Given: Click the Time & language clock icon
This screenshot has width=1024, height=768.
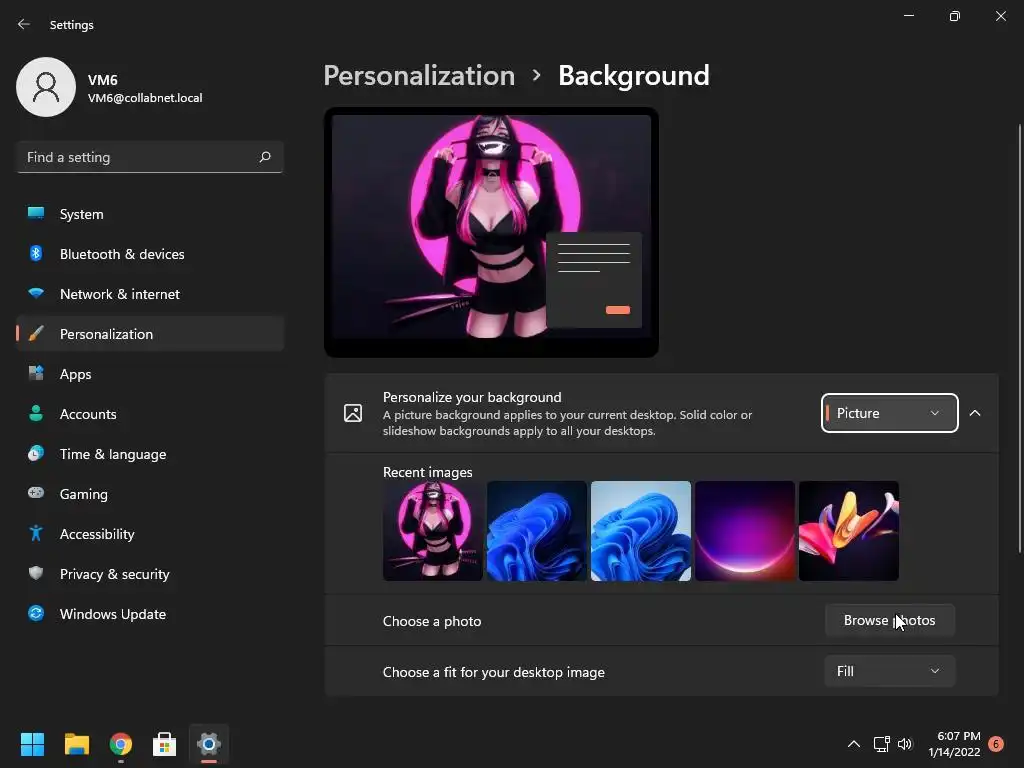Looking at the screenshot, I should click(36, 453).
